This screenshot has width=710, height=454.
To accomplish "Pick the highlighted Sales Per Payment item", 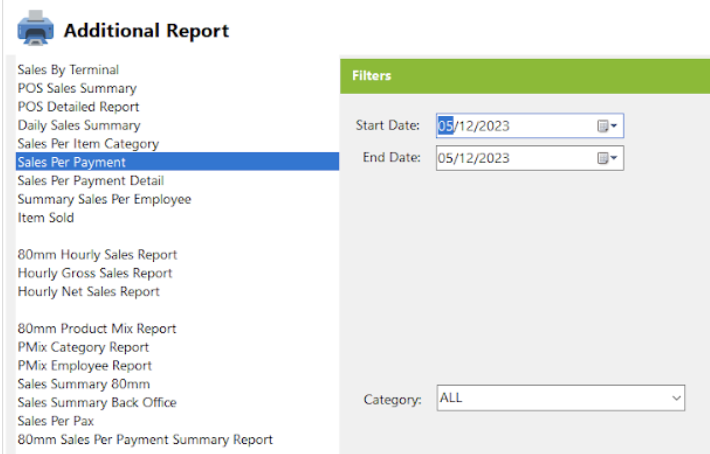I will 178,162.
